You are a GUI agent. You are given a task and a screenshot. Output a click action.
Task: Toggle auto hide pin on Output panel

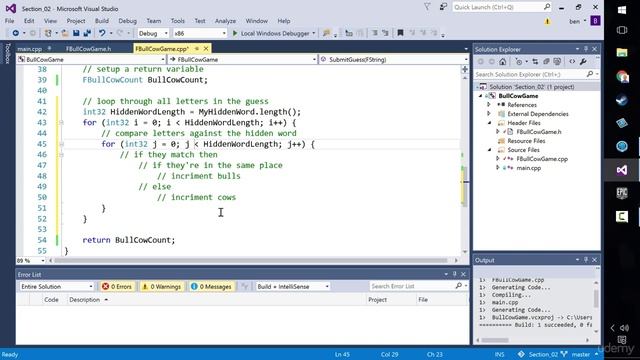click(586, 260)
